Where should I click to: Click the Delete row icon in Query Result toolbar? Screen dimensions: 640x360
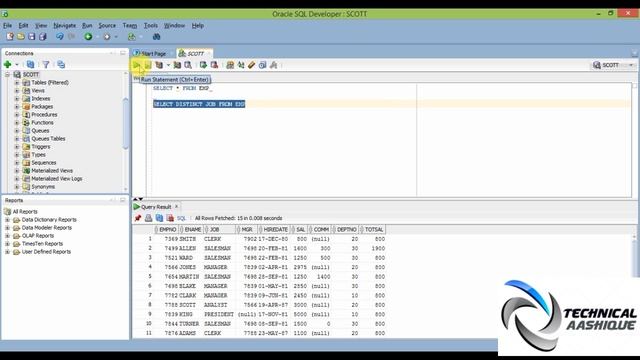[170, 218]
